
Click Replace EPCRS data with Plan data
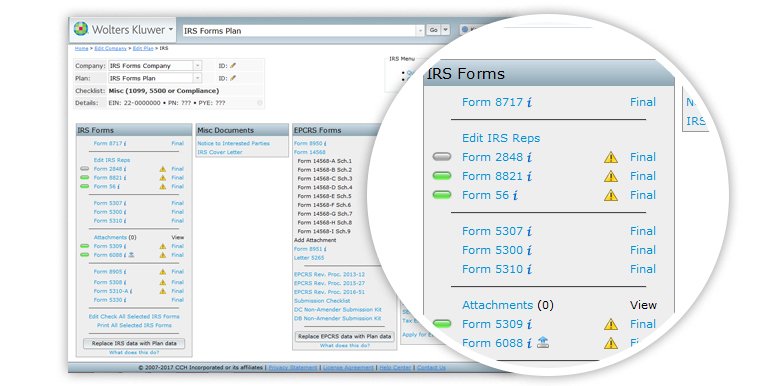344,337
